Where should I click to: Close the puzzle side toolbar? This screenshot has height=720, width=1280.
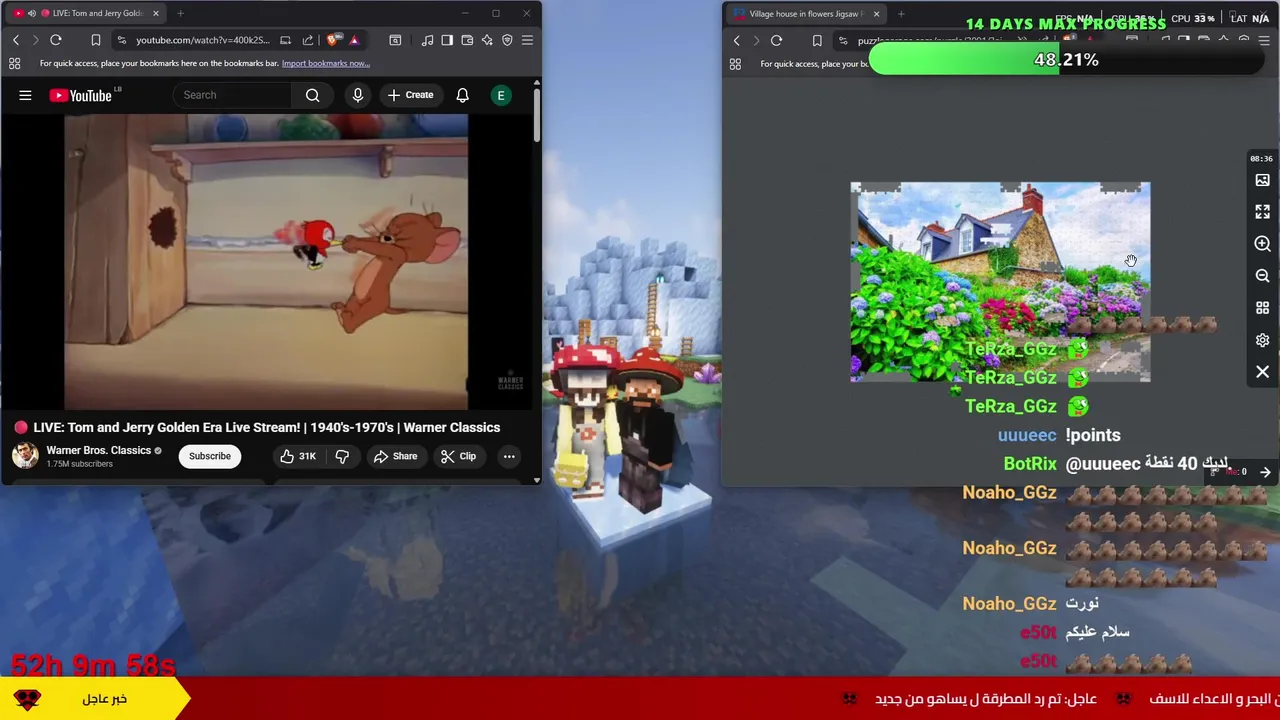click(x=1262, y=372)
